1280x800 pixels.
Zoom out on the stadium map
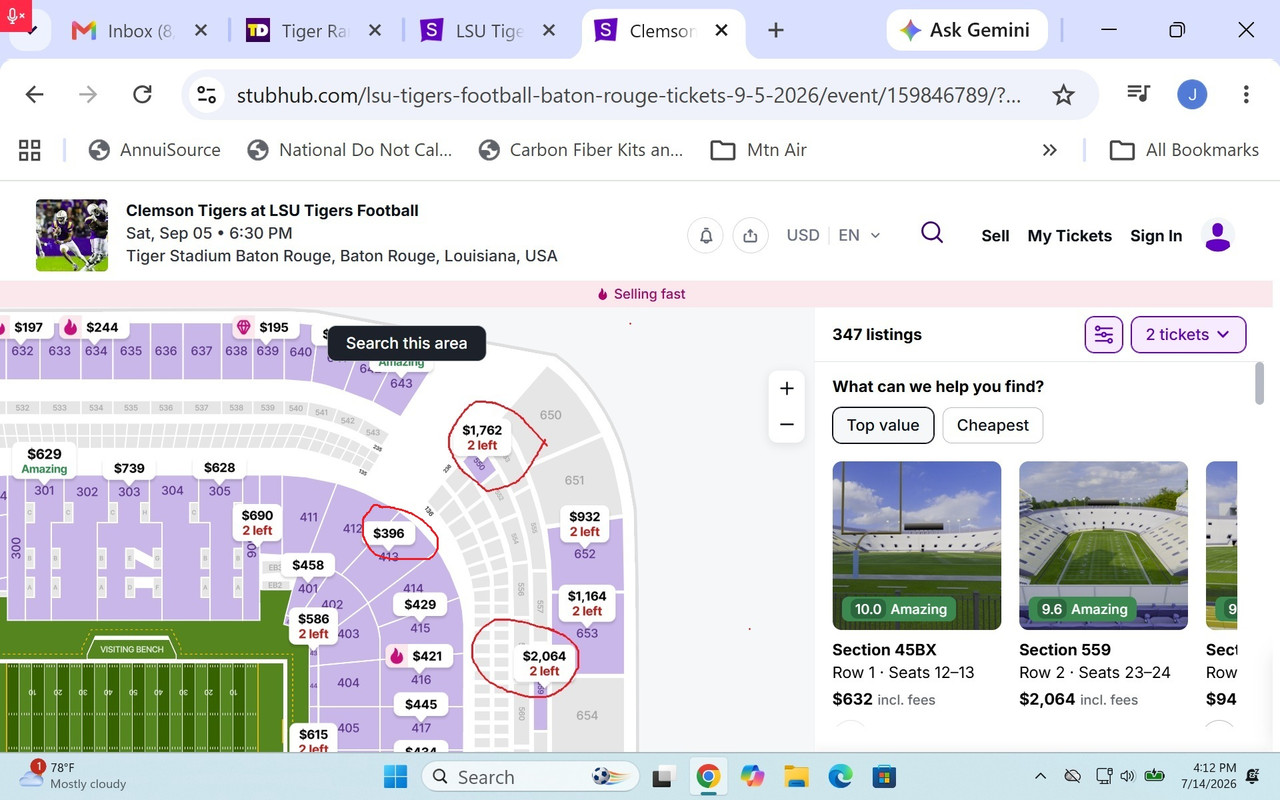click(x=787, y=425)
